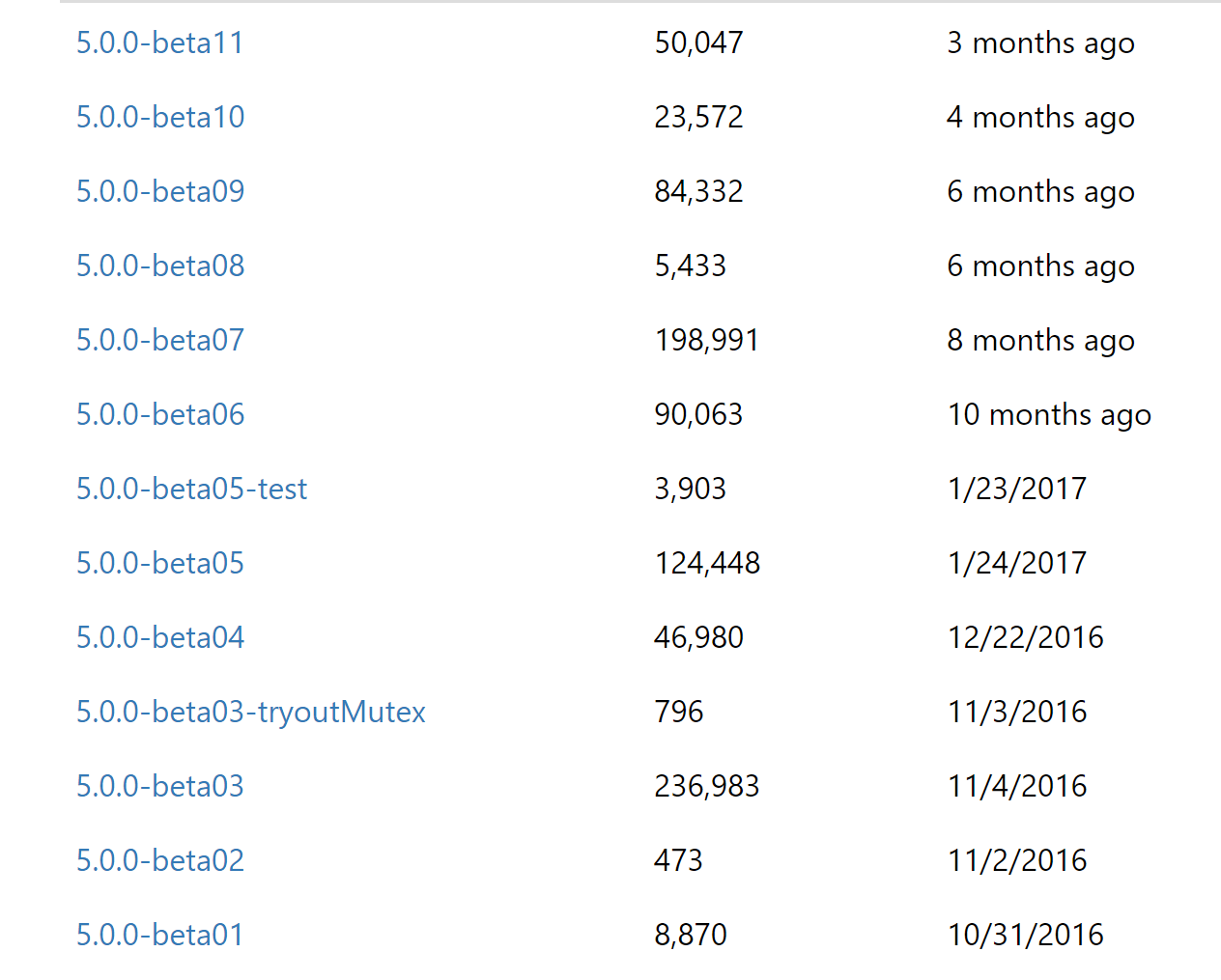
Task: Click the 10/31/2016 upload date
Action: (x=1026, y=935)
